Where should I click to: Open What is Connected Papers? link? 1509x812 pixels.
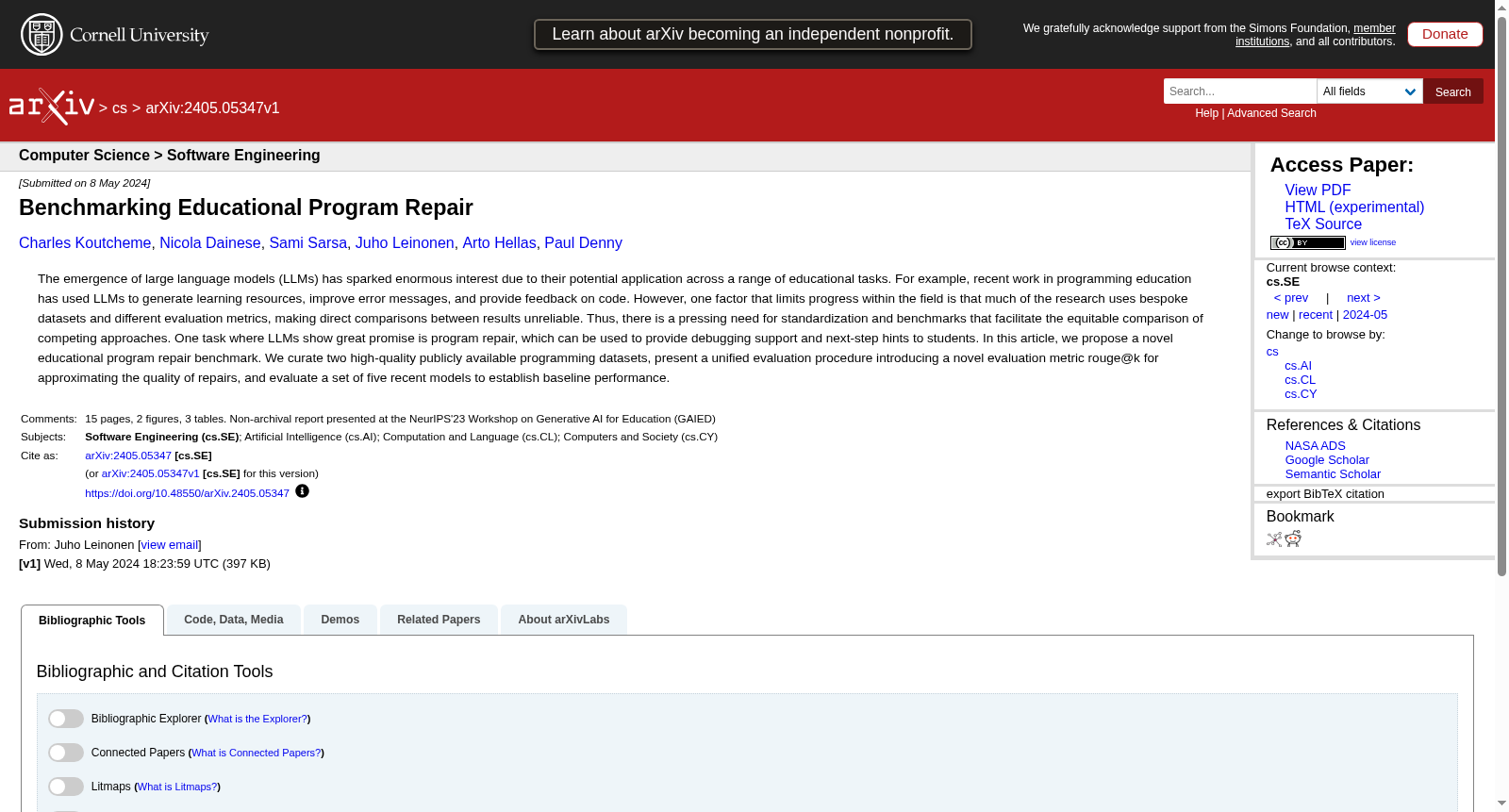coord(257,753)
